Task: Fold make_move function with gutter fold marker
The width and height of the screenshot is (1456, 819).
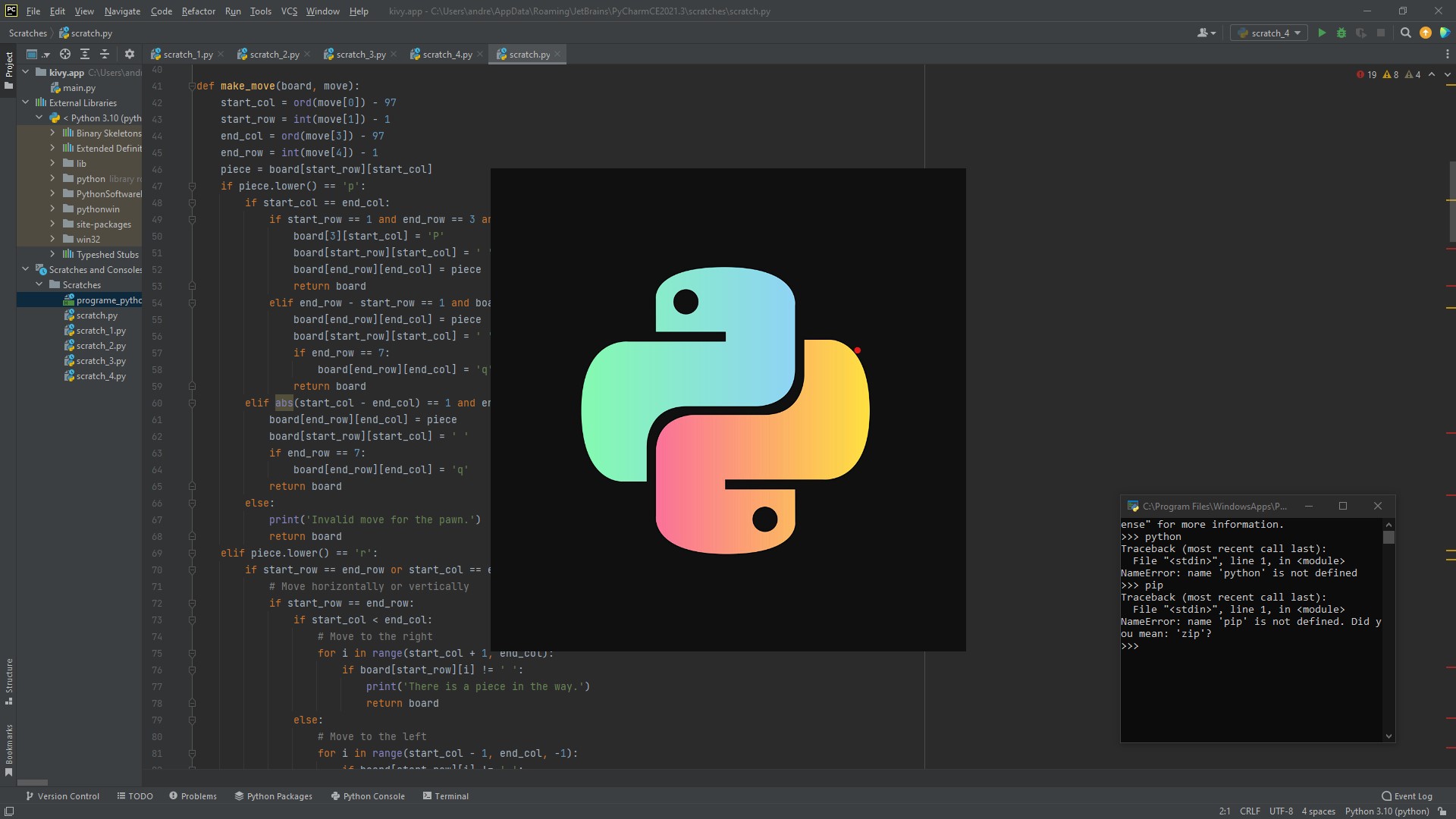Action: coord(192,86)
